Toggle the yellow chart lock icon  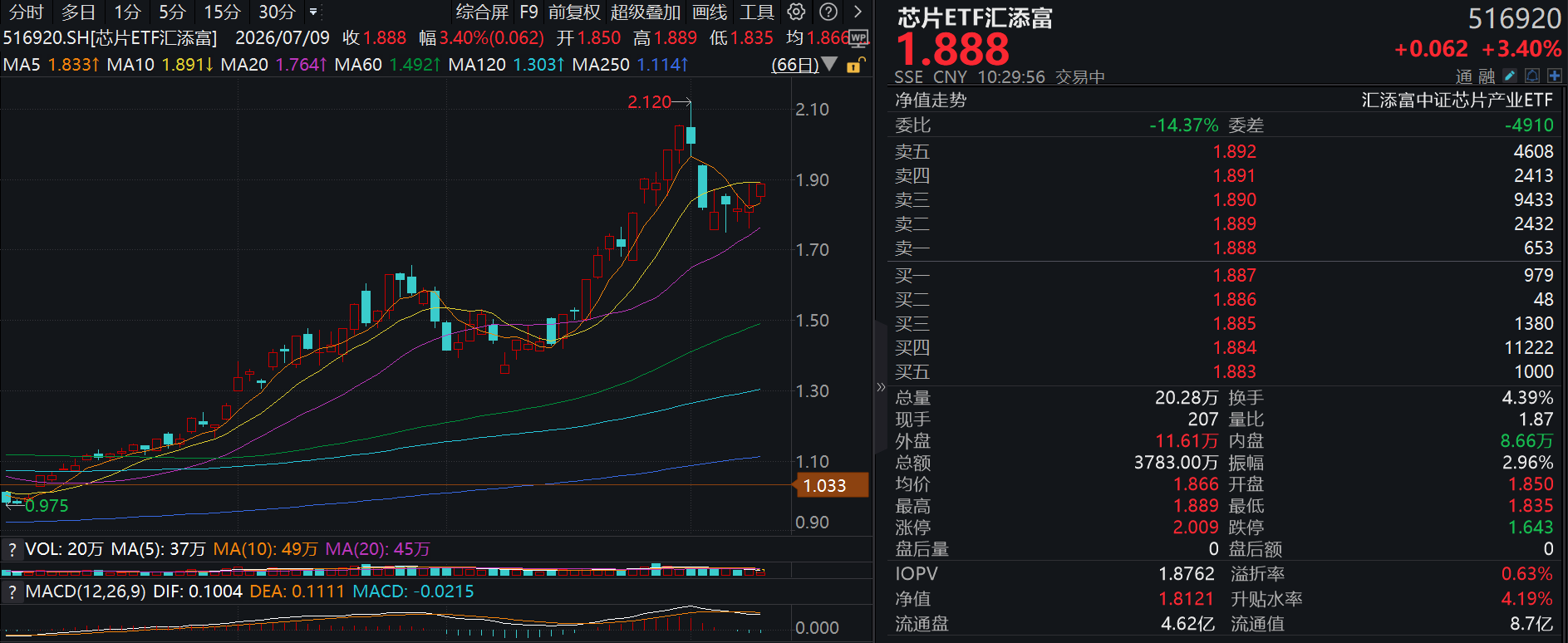(x=855, y=65)
